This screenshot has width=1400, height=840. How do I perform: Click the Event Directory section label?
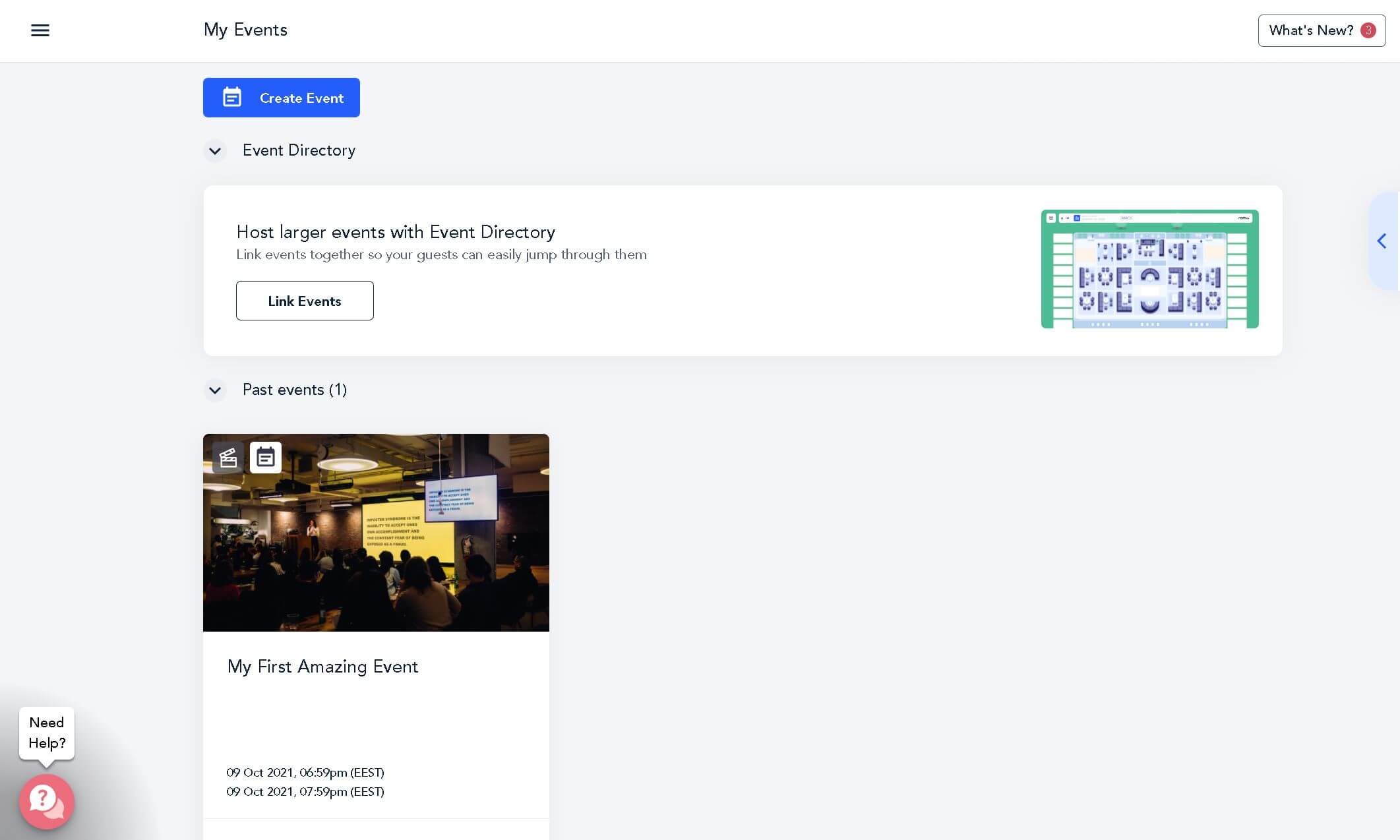click(x=299, y=150)
